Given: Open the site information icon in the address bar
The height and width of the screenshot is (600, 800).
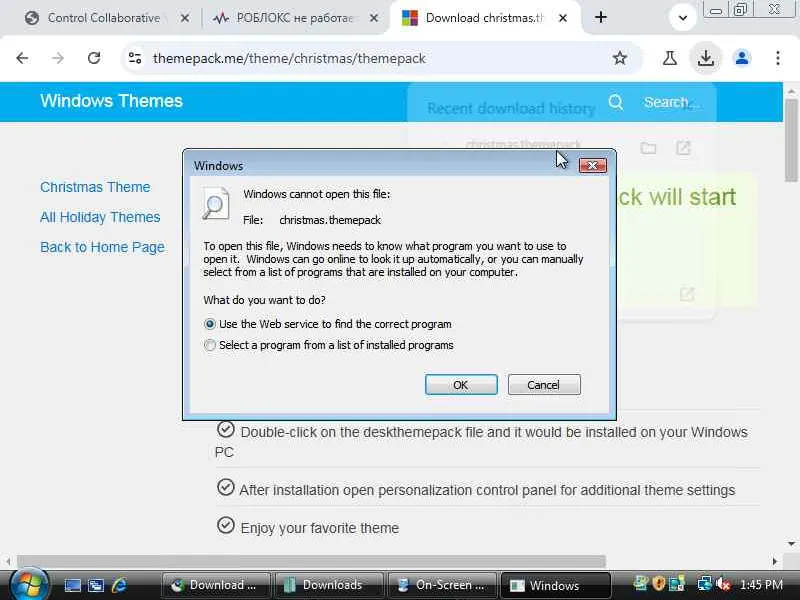Looking at the screenshot, I should click(x=135, y=58).
